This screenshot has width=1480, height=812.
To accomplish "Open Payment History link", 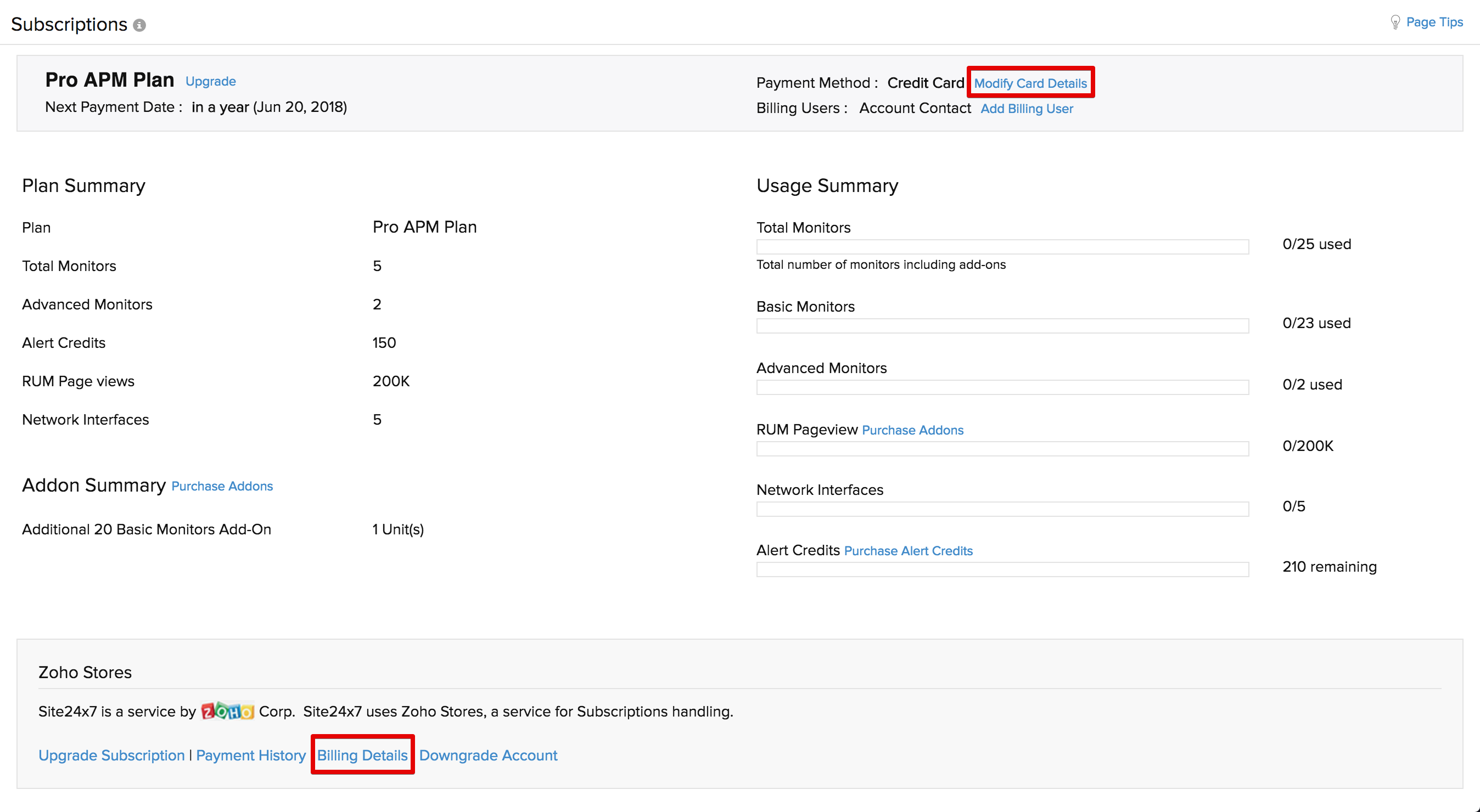I will coord(250,755).
